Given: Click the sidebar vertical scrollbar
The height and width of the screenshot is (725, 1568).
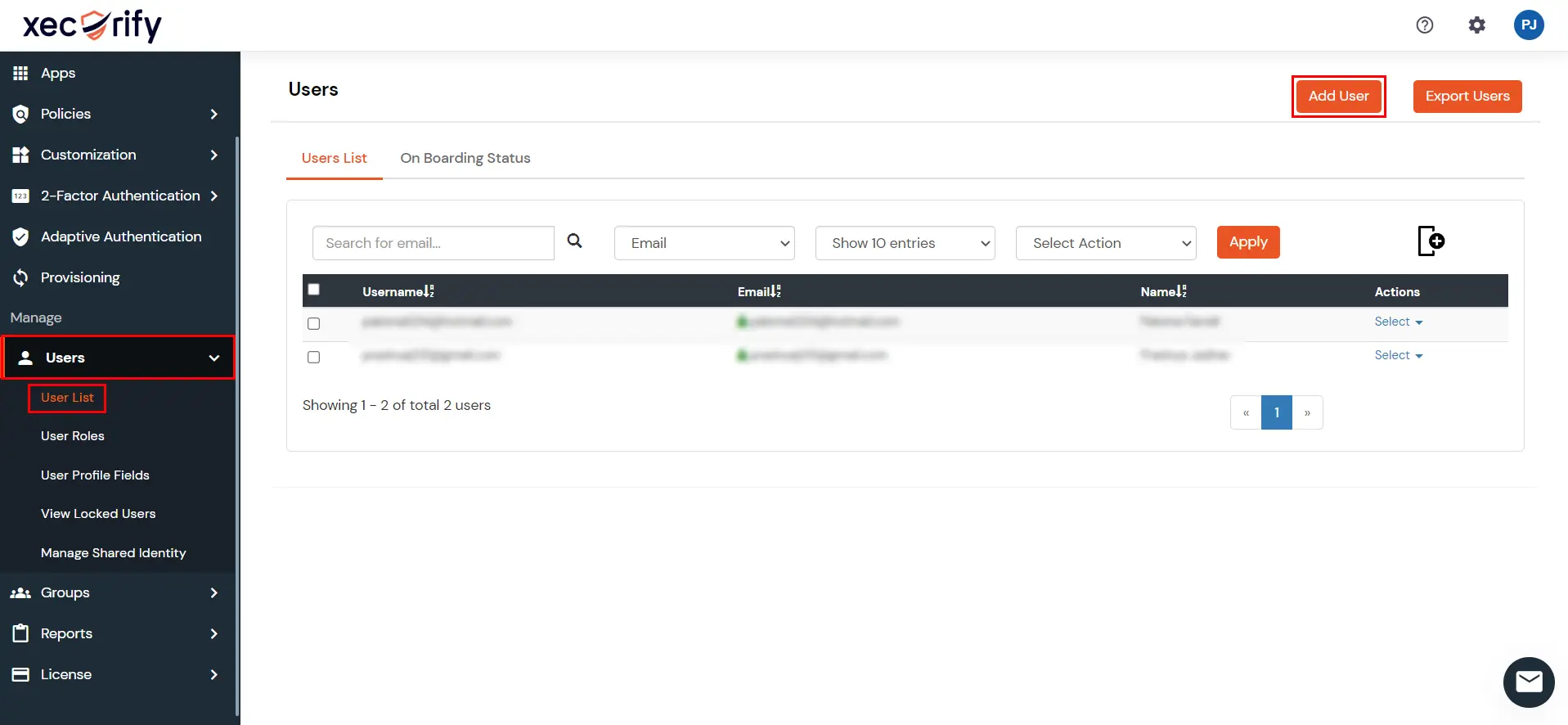Looking at the screenshot, I should 237,426.
